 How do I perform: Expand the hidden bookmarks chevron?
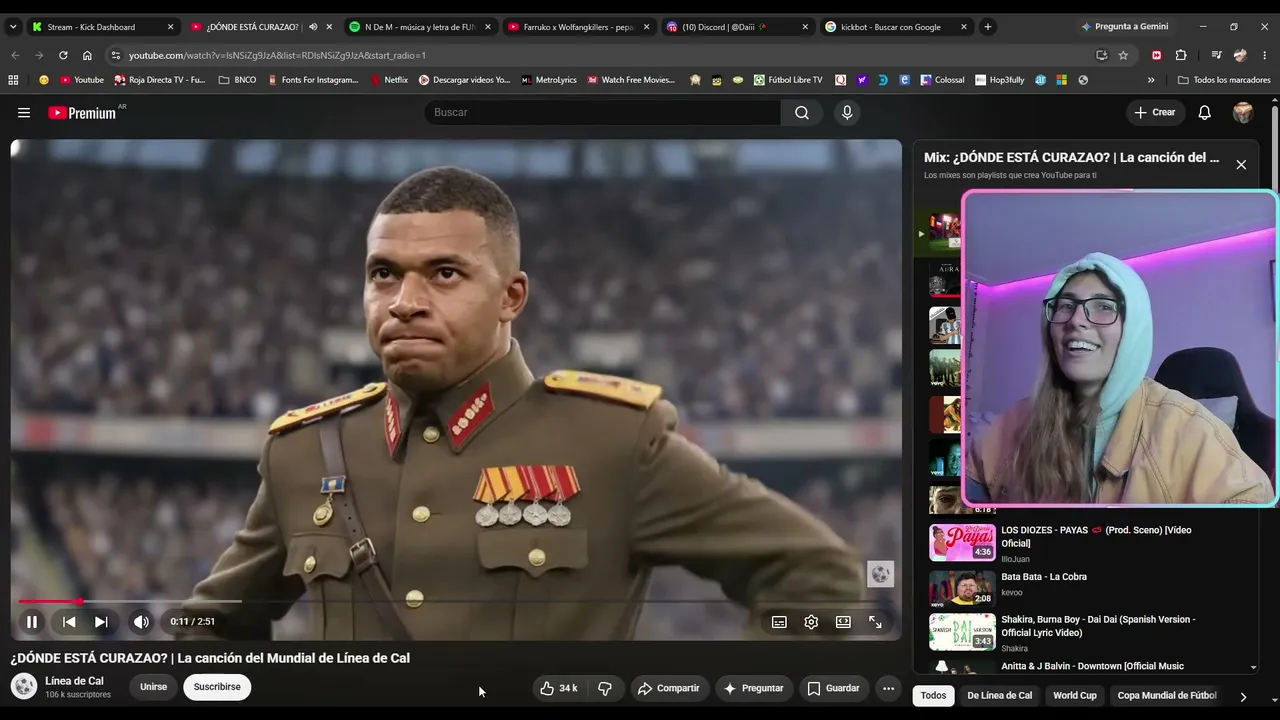1151,80
